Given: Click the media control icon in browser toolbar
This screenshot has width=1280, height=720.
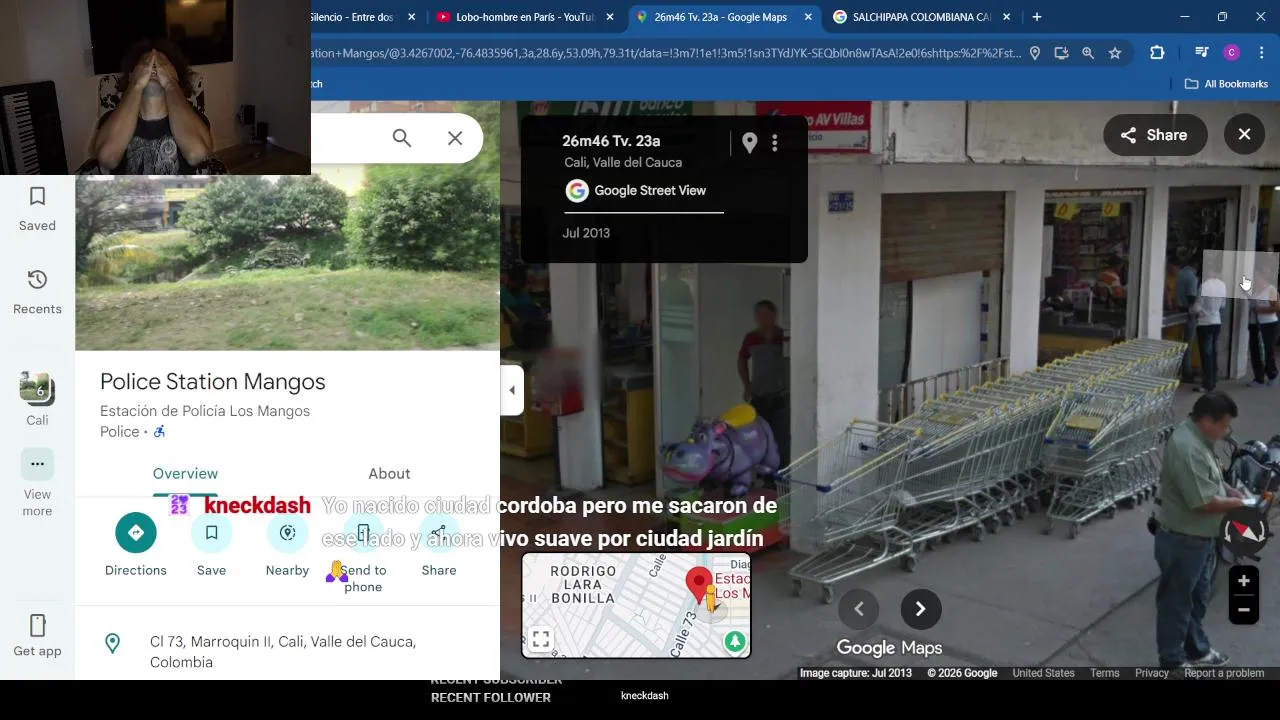Looking at the screenshot, I should (x=1202, y=53).
